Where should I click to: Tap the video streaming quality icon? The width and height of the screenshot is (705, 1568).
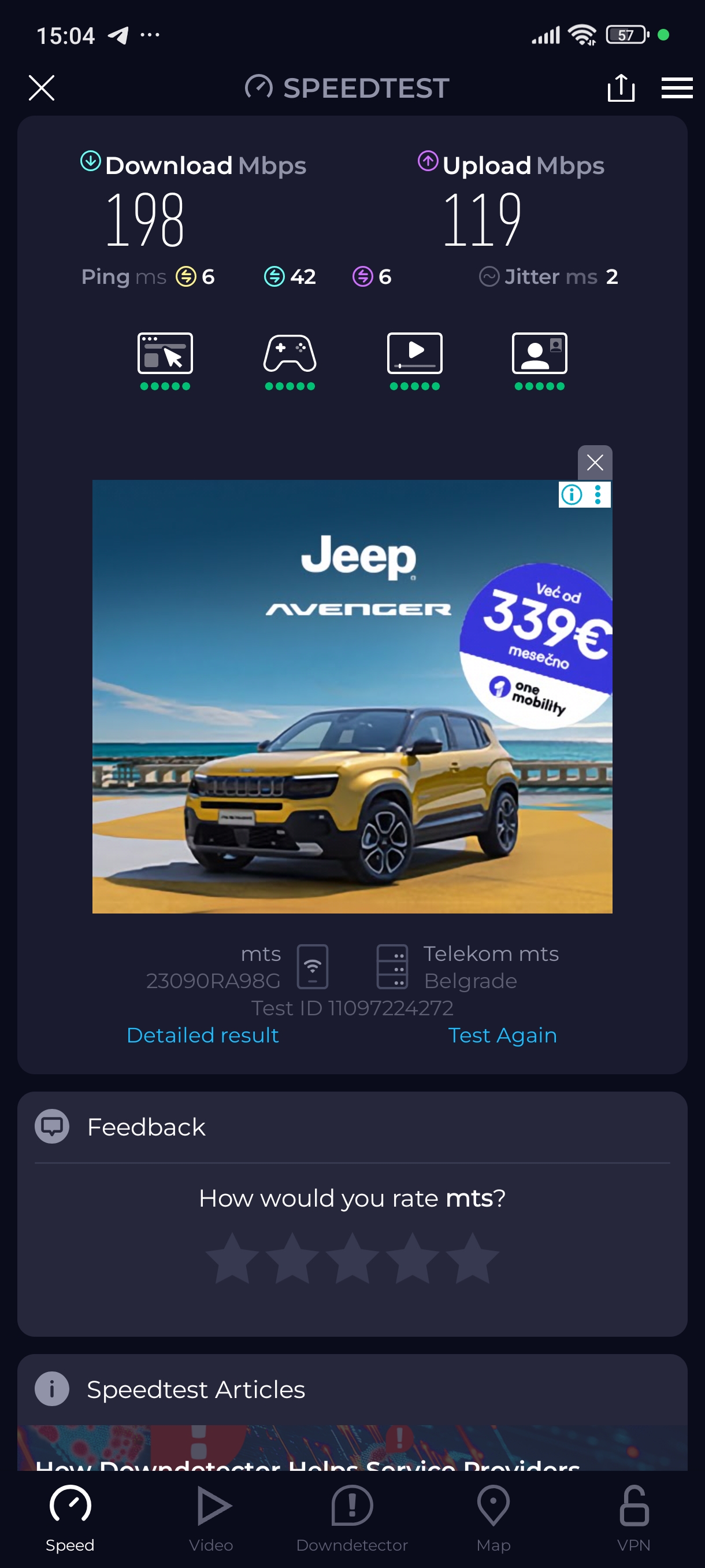(x=415, y=353)
